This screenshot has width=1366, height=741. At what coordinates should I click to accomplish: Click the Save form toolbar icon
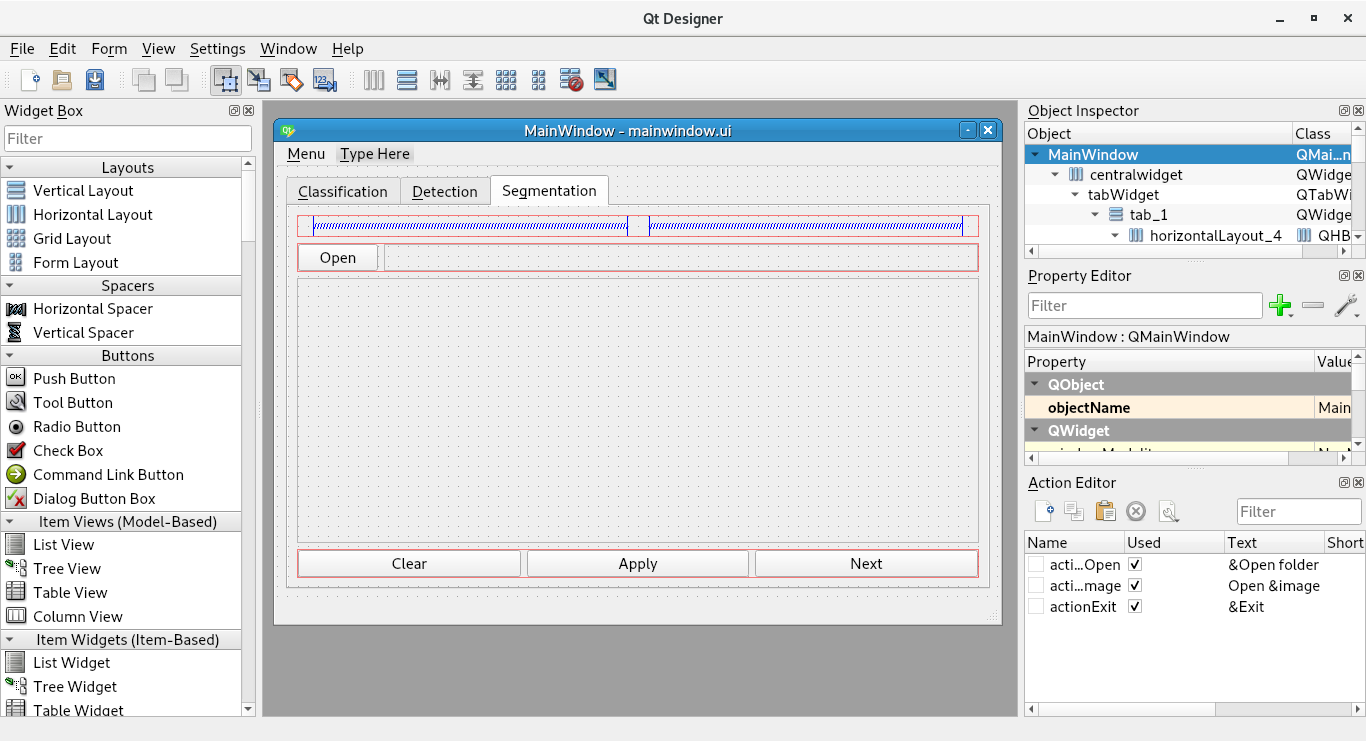point(95,80)
